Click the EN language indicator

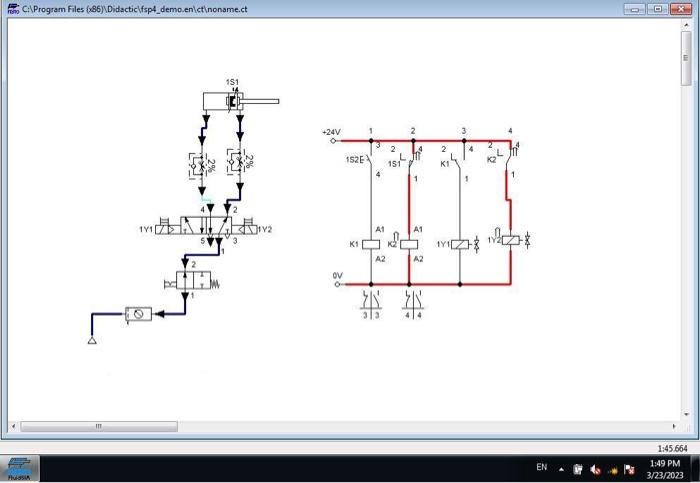tap(542, 467)
